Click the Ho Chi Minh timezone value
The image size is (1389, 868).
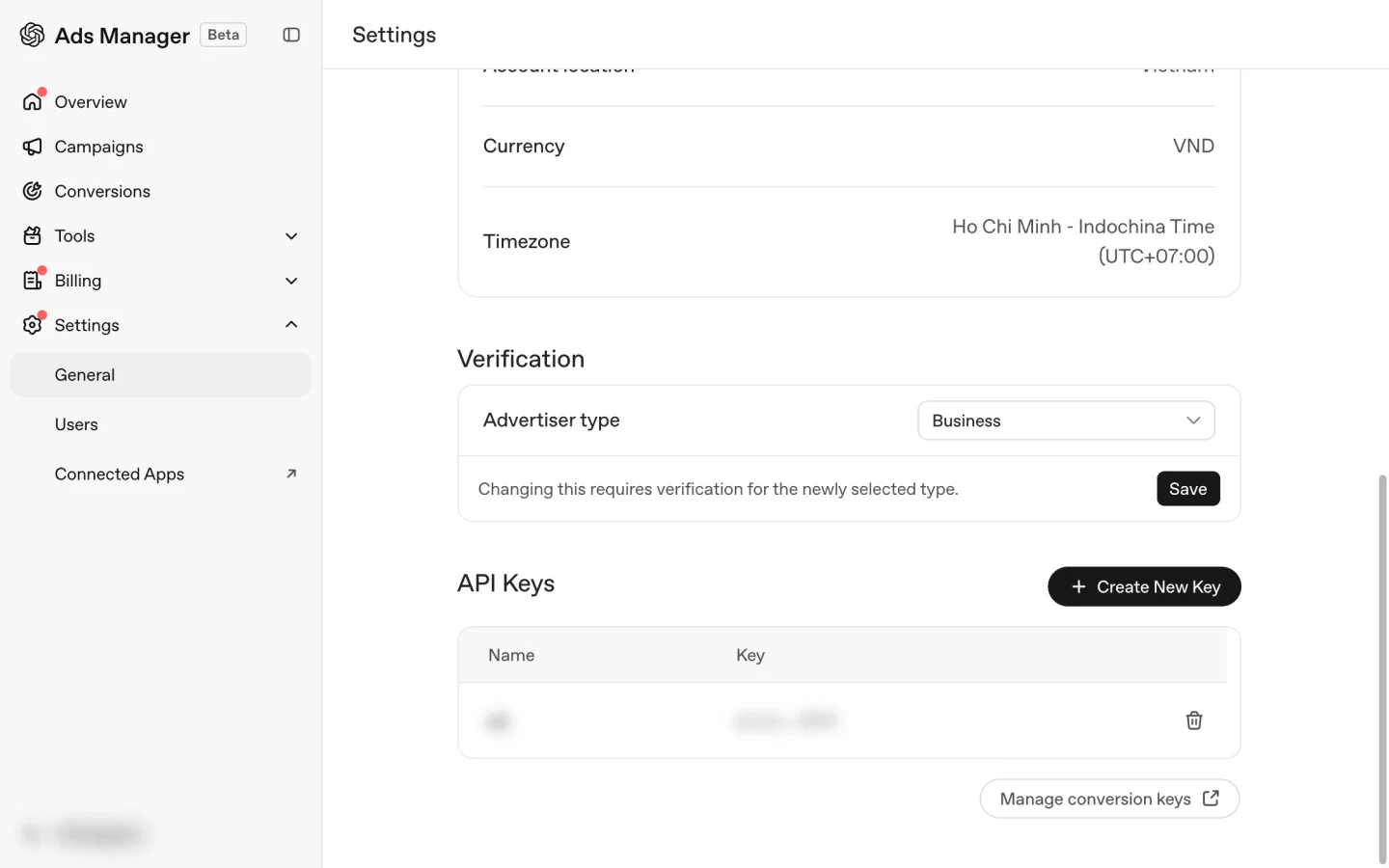pyautogui.click(x=1083, y=241)
